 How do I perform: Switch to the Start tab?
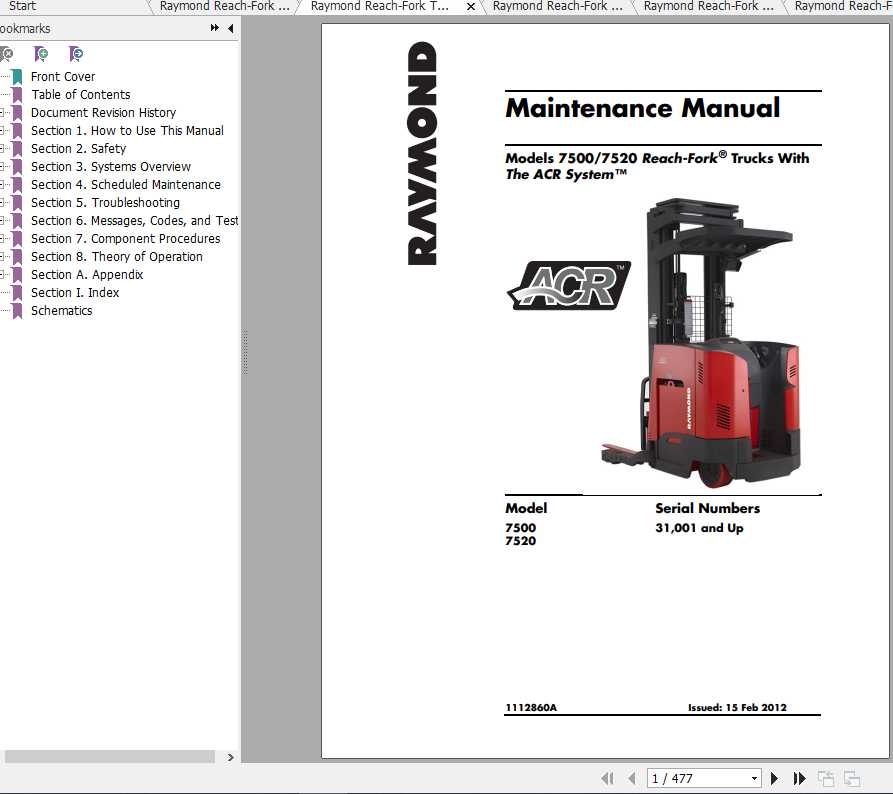pos(22,6)
